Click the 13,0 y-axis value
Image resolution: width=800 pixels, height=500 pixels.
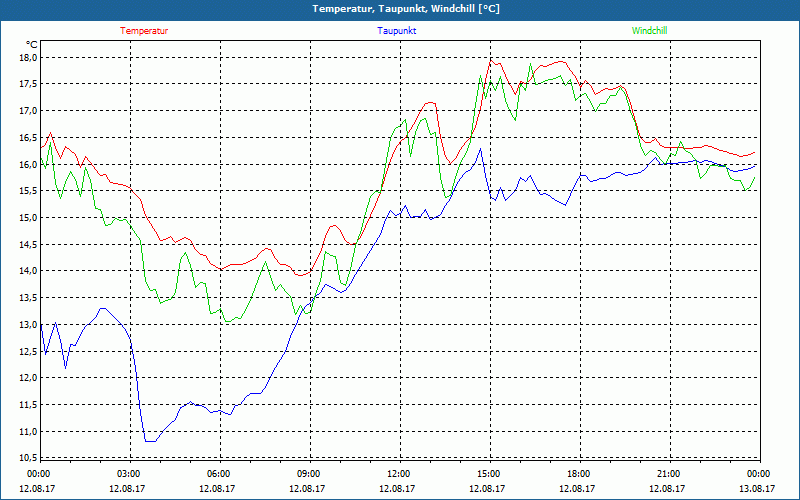28,324
